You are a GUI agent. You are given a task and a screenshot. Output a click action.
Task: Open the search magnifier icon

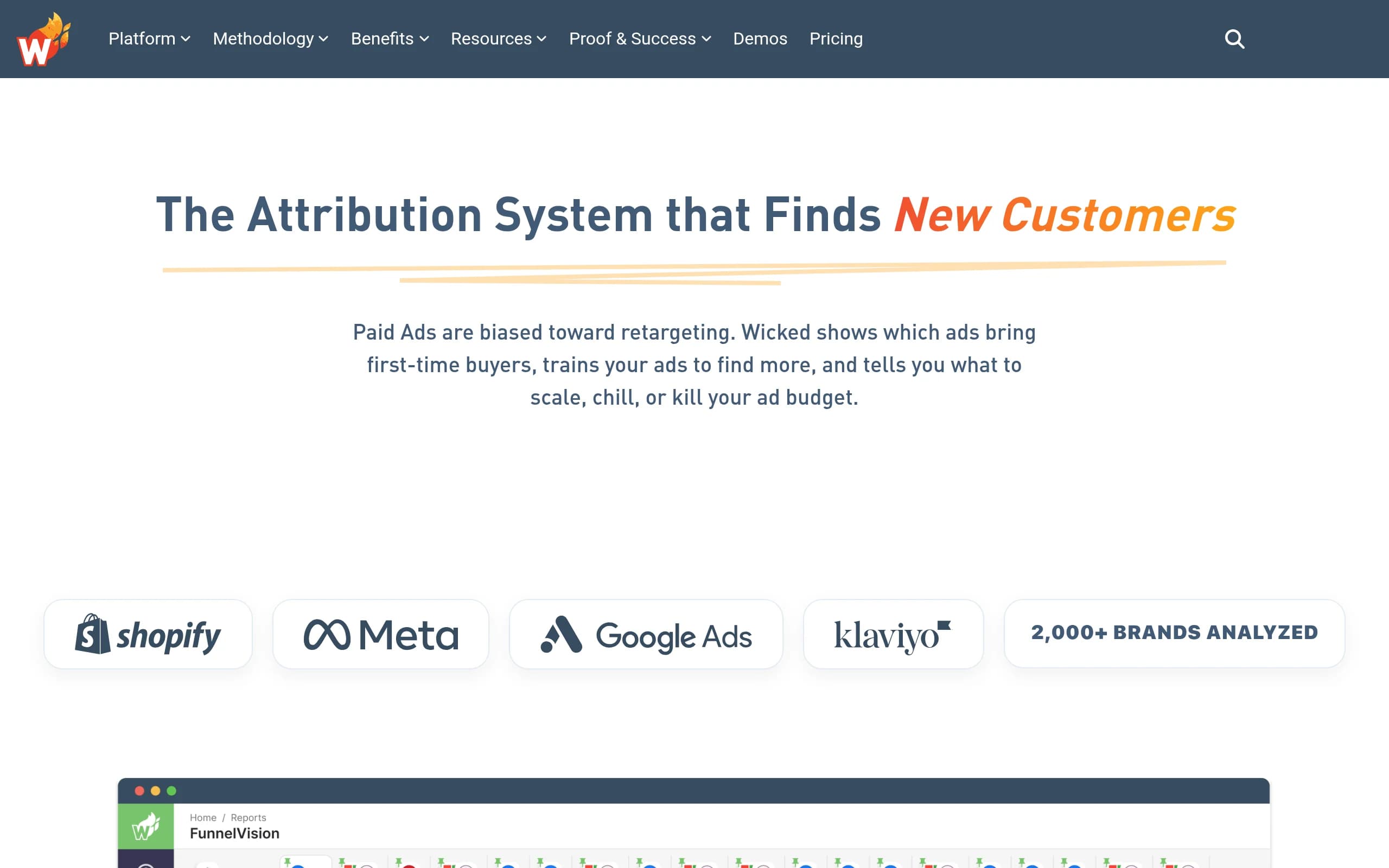pos(1234,39)
